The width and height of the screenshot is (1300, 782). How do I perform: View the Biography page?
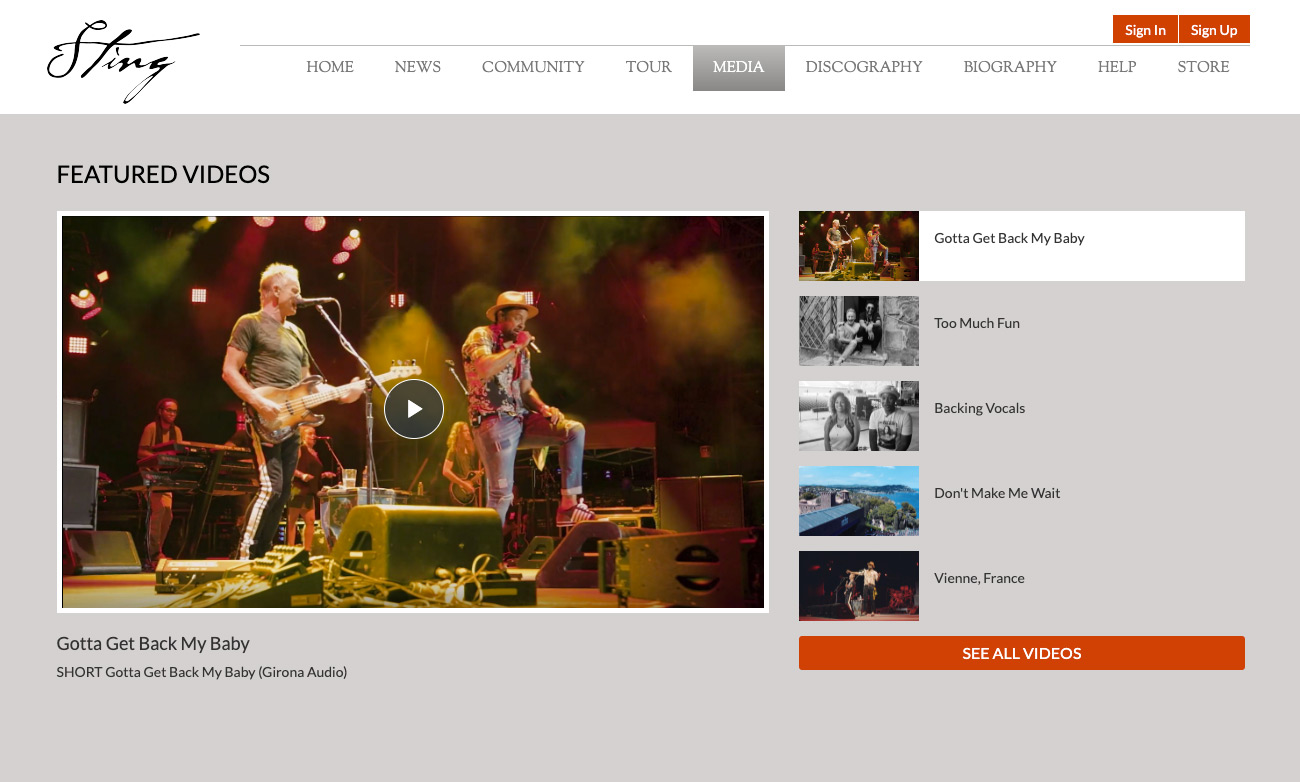(x=1009, y=68)
